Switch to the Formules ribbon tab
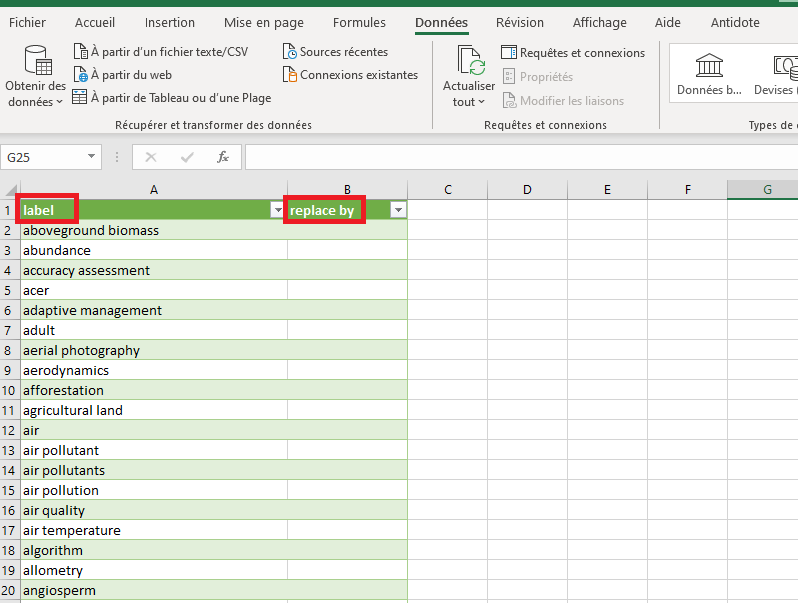The image size is (798, 603). pos(359,22)
